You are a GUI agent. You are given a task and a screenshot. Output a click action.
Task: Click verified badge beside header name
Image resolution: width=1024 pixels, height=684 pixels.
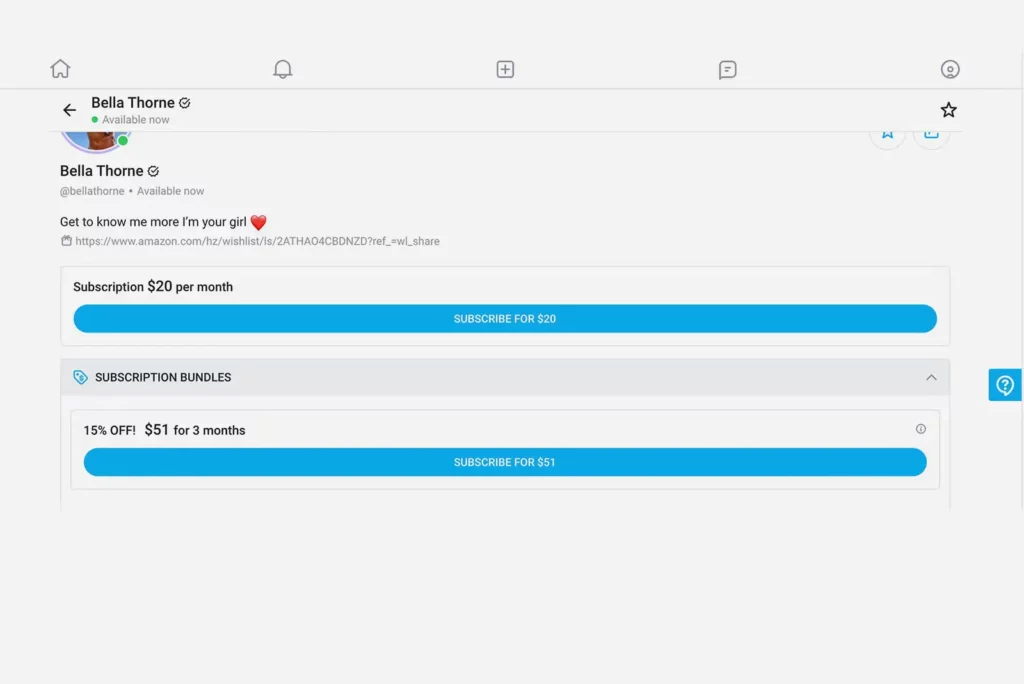click(185, 103)
